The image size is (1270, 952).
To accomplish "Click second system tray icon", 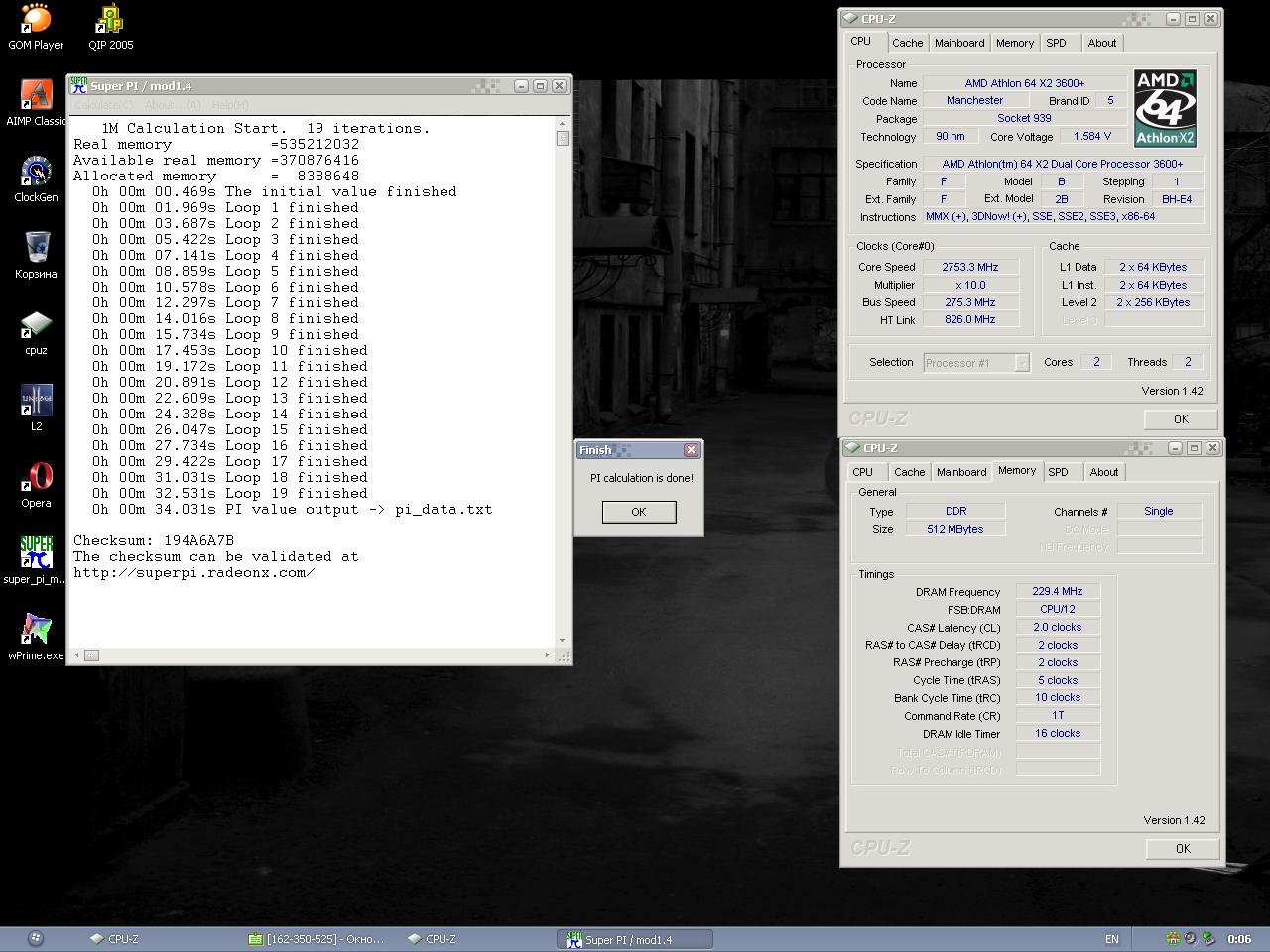I will [1190, 939].
